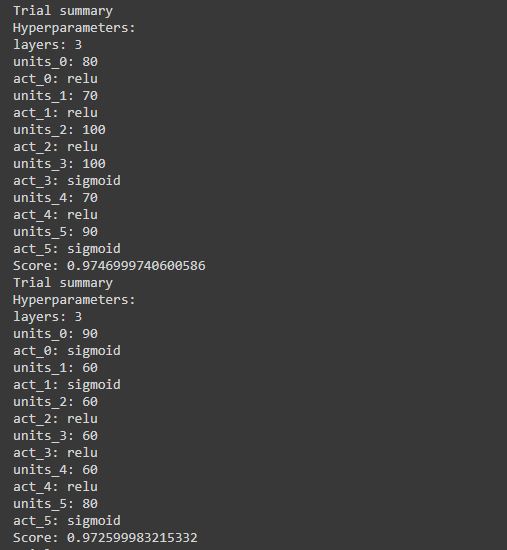The image size is (507, 550).
Task: Click the first 'Hyperparameters:' line
Action: point(74,28)
